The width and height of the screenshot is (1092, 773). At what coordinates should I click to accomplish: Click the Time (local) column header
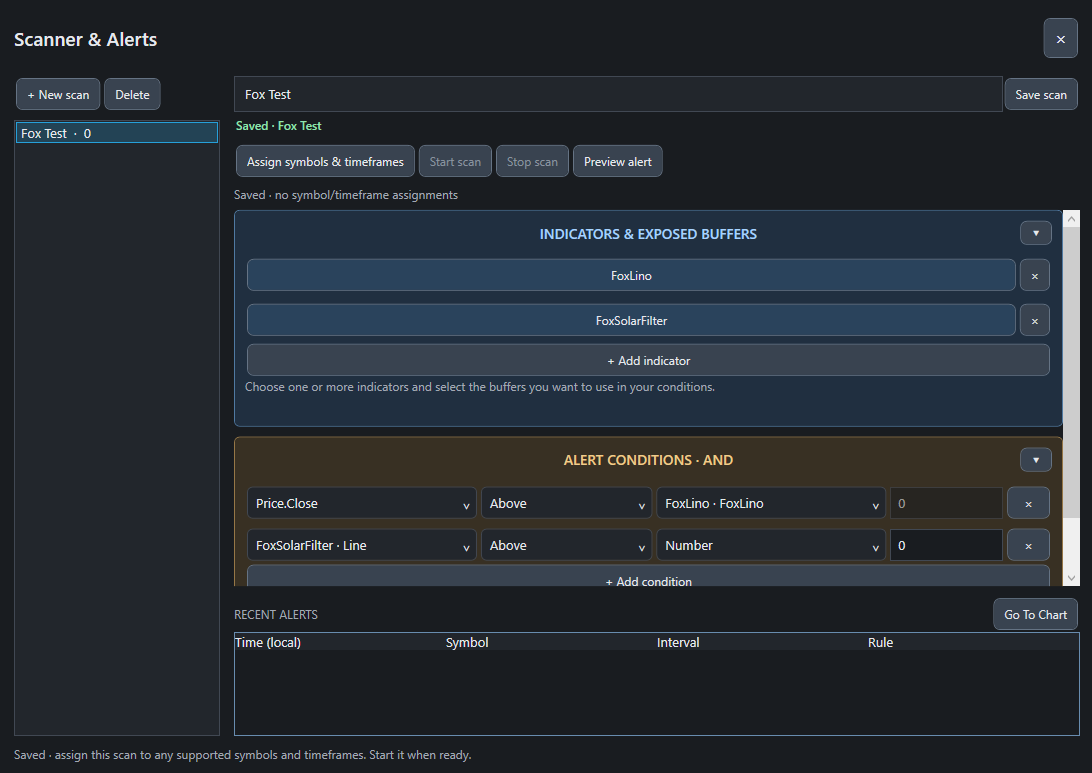[268, 643]
